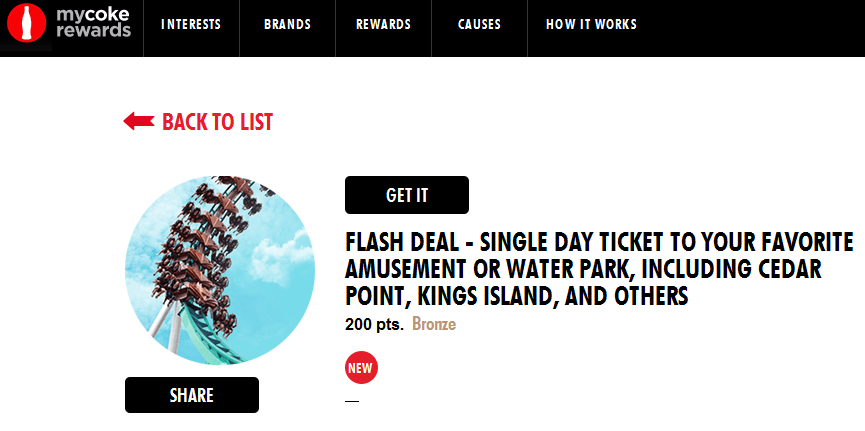
Task: Click the red Coca-Cola bottle logo icon
Action: coord(26,23)
